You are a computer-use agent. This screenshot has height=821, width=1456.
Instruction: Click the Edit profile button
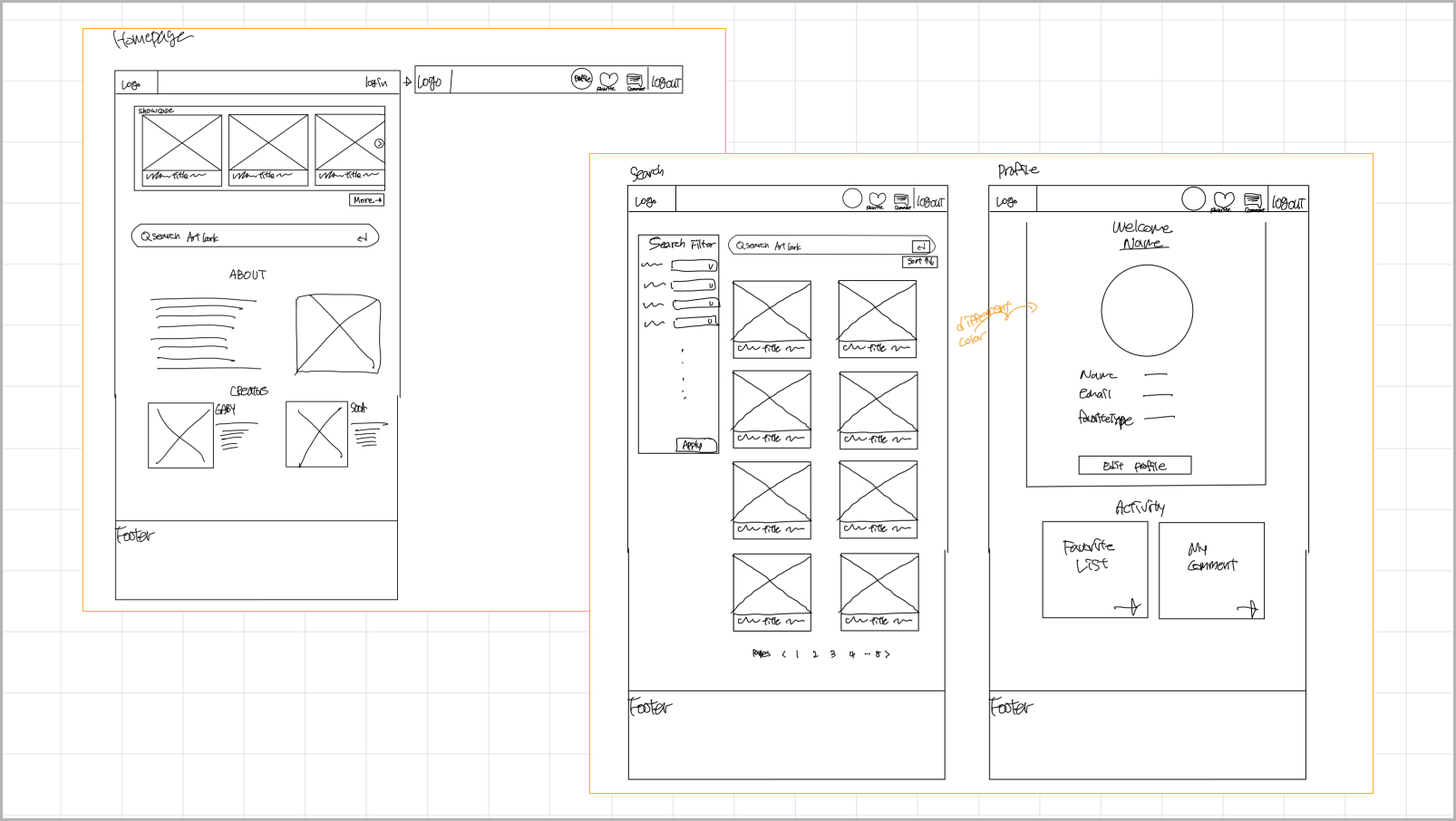click(x=1135, y=465)
